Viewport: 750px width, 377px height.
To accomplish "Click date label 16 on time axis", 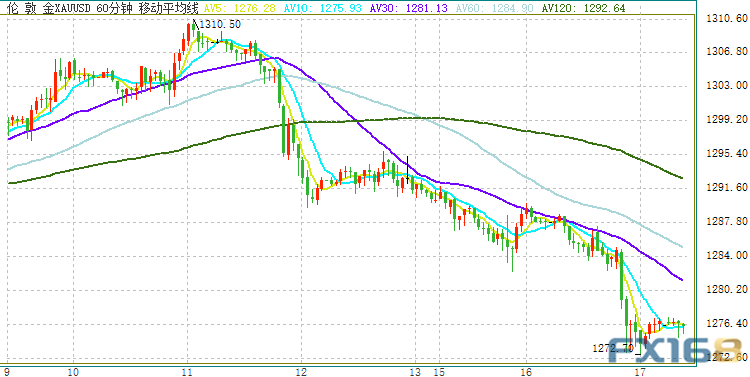I will pos(526,372).
